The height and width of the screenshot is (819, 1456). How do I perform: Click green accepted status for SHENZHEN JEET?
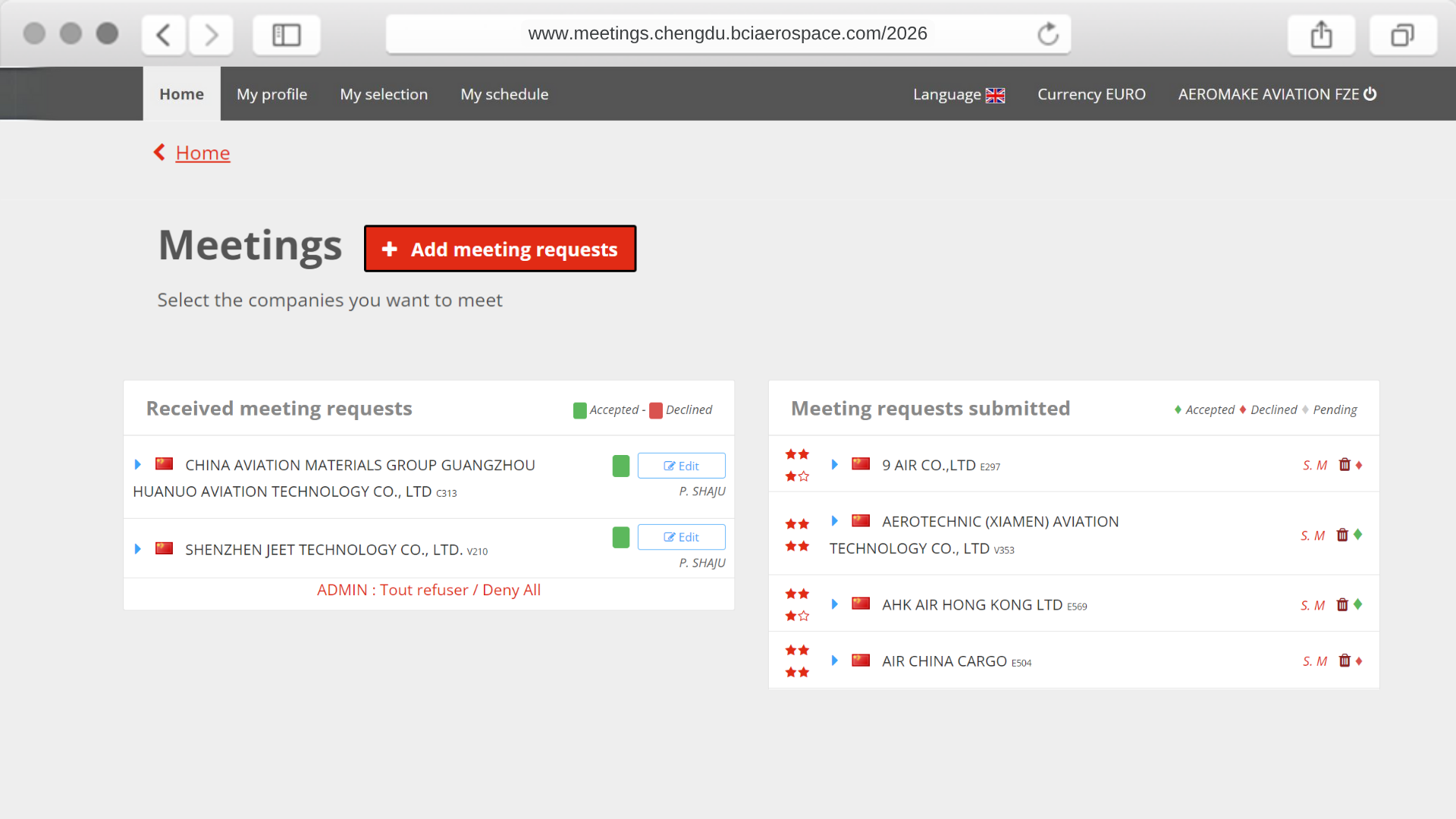(x=621, y=537)
